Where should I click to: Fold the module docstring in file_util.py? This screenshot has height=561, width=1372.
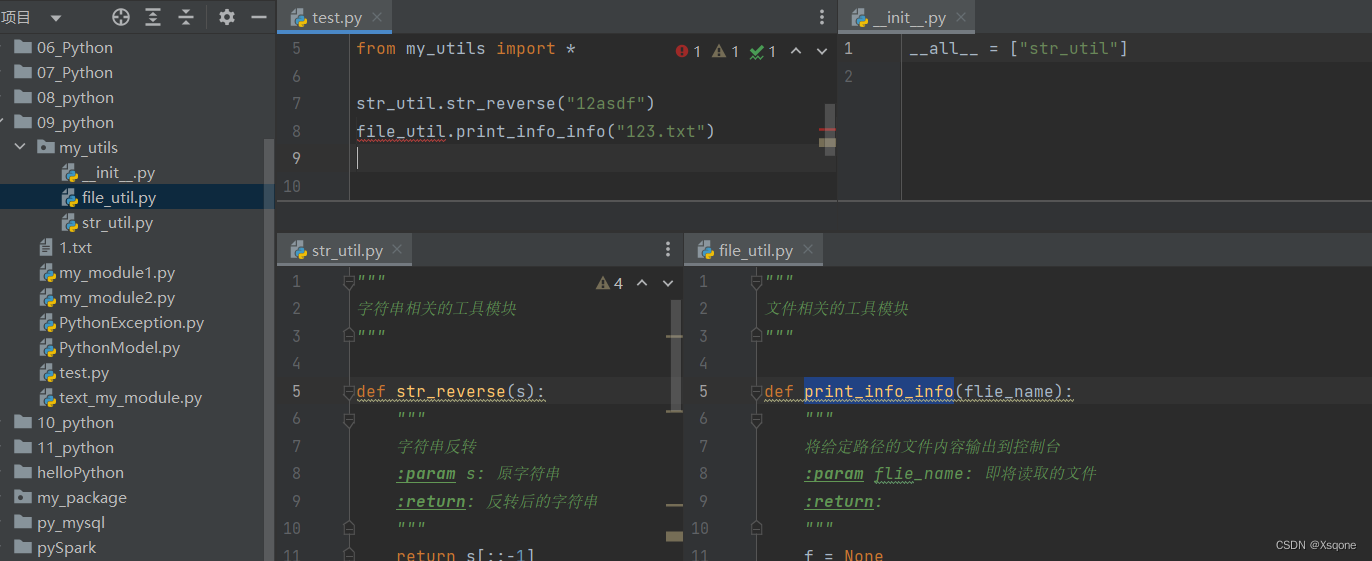click(x=757, y=282)
